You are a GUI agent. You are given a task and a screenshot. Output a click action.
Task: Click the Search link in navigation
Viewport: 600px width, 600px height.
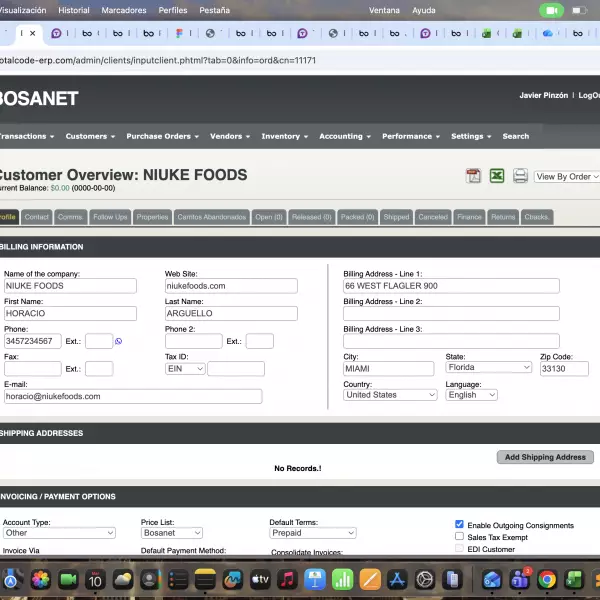[515, 137]
